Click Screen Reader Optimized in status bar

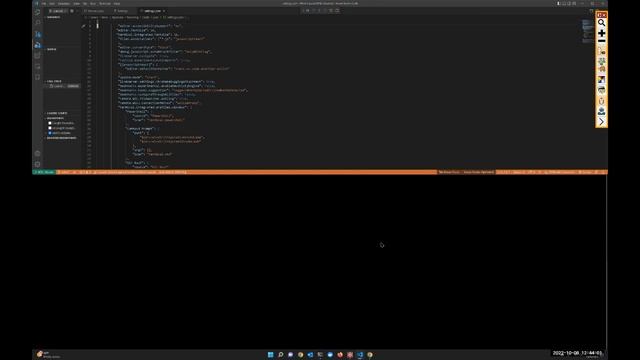478,172
